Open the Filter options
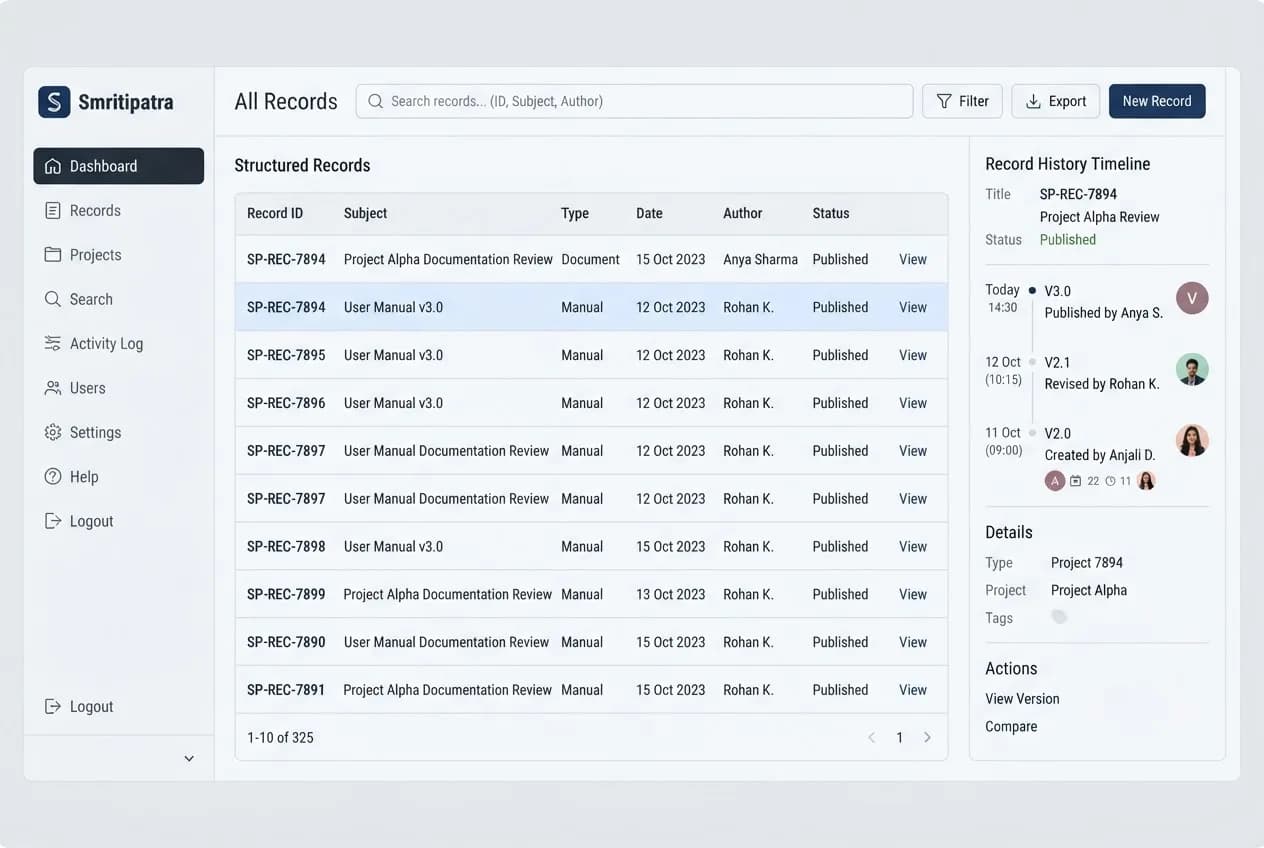Viewport: 1264px width, 848px height. pyautogui.click(x=962, y=101)
